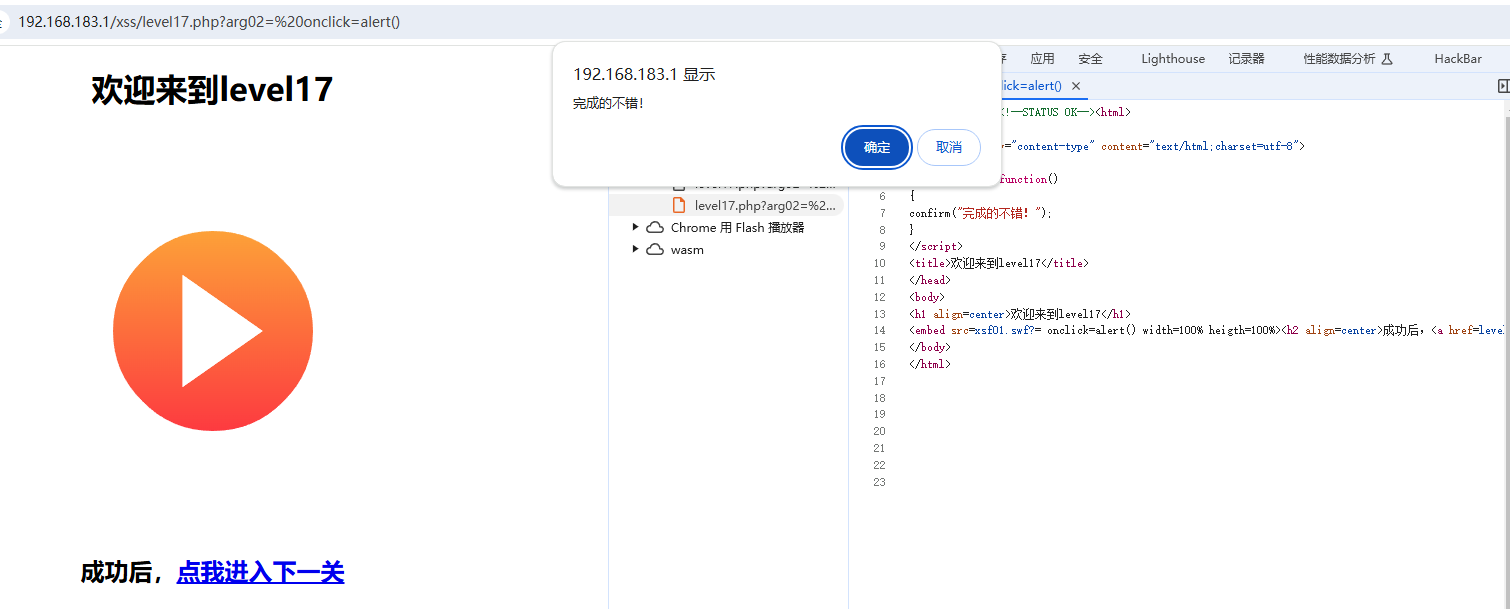Viewport: 1510px width, 609px height.
Task: Select the wasm cloud icon
Action: [655, 249]
